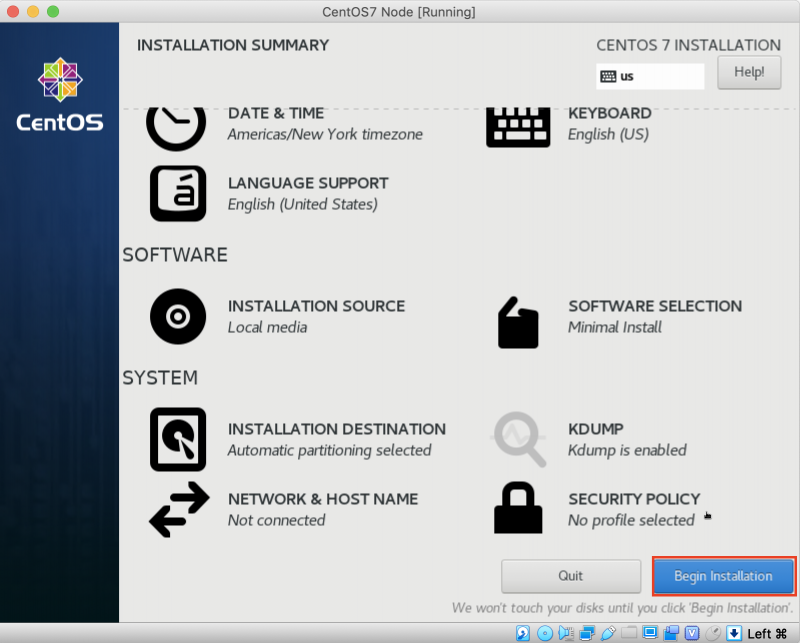Open the Help! button
This screenshot has height=643, width=800.
click(x=749, y=72)
